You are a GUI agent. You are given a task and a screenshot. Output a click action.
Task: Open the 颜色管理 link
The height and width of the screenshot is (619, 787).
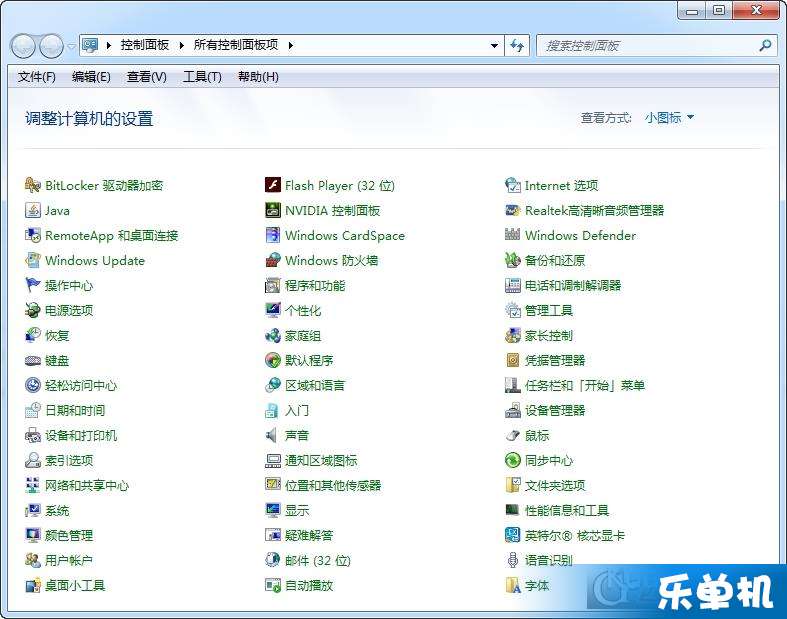69,535
